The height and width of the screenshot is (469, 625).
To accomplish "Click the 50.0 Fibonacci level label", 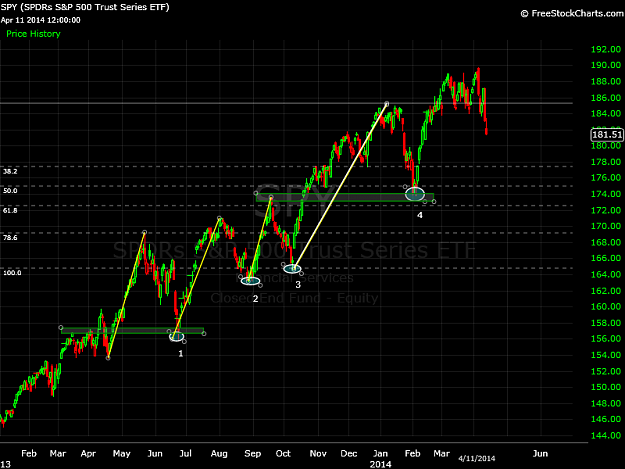I will [x=10, y=190].
